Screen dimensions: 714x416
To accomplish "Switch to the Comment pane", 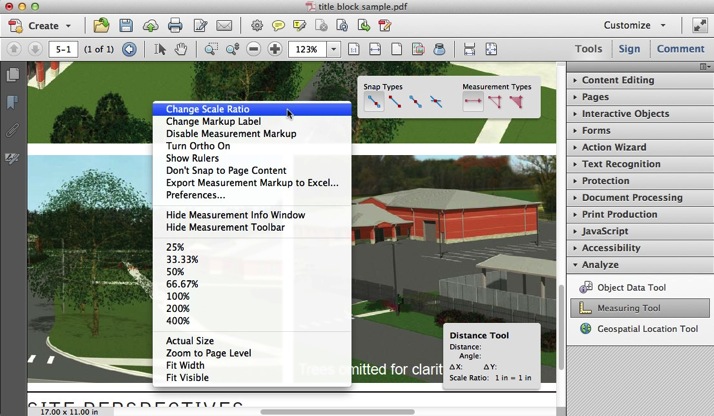I will point(680,48).
